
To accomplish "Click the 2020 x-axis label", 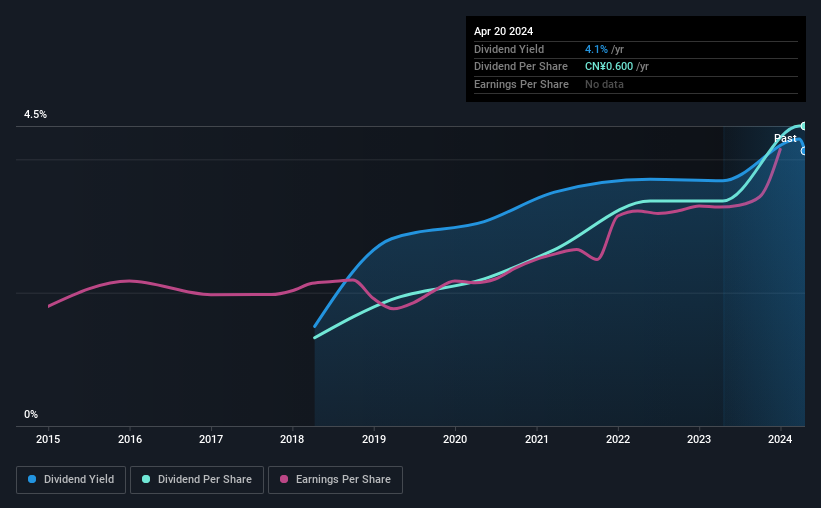I will [455, 439].
